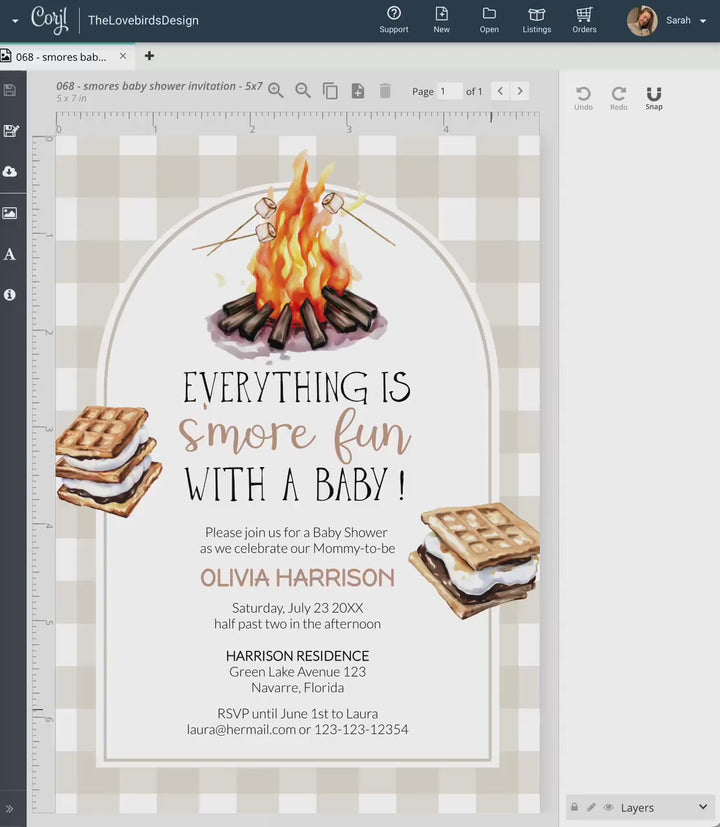
Task: Click the Save As icon in sidebar
Action: click(10, 131)
